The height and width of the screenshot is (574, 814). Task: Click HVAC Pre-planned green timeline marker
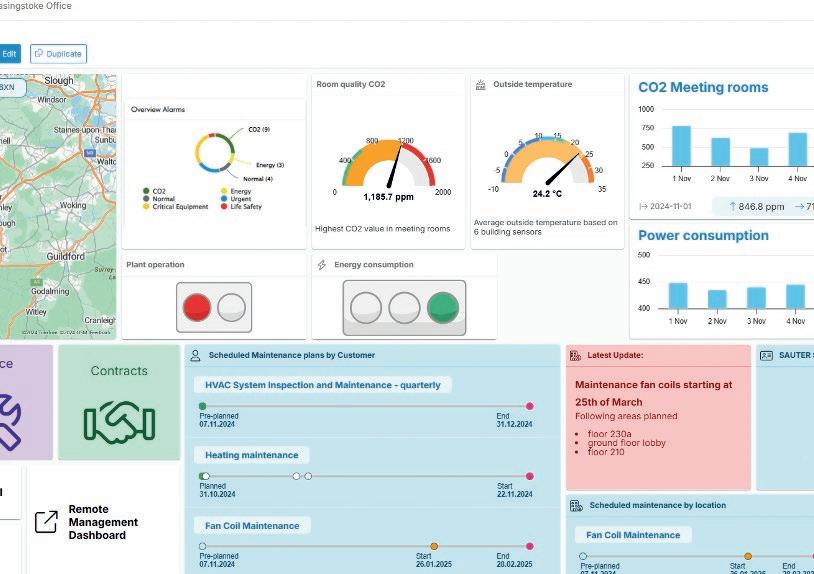(x=202, y=406)
